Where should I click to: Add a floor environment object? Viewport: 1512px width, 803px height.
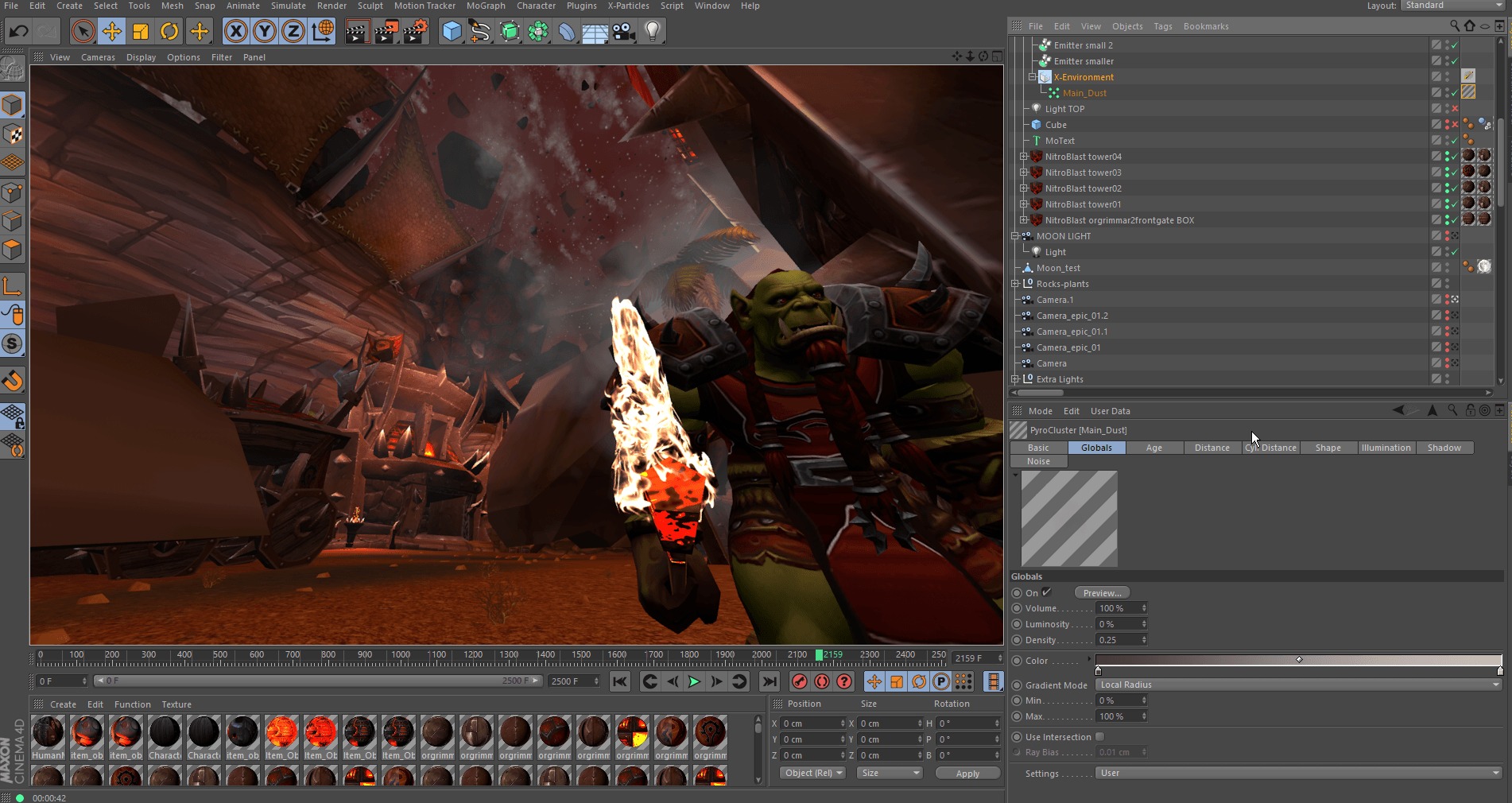tap(595, 32)
